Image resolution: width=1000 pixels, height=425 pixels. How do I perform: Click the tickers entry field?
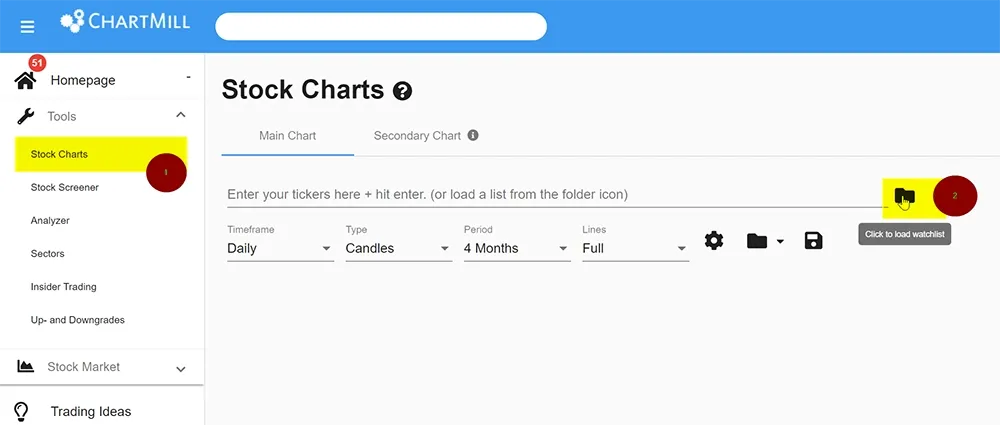point(554,195)
